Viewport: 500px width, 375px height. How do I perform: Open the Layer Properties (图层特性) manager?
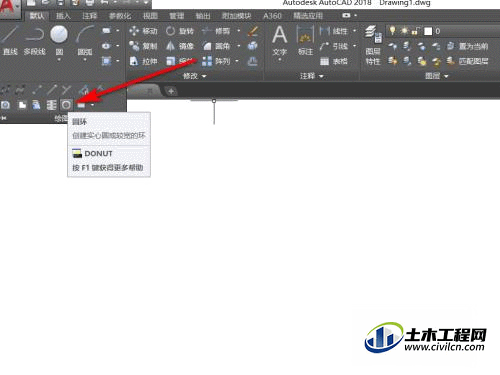tap(373, 46)
